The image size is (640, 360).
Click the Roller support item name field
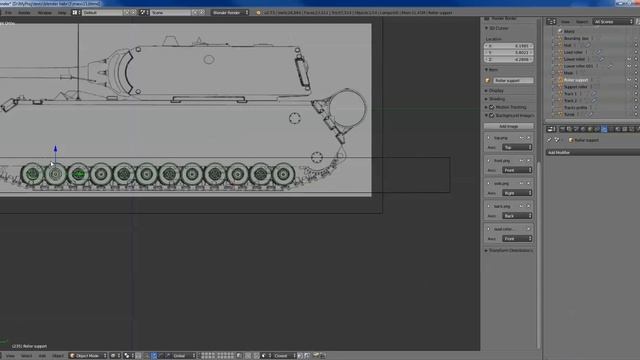[513, 80]
